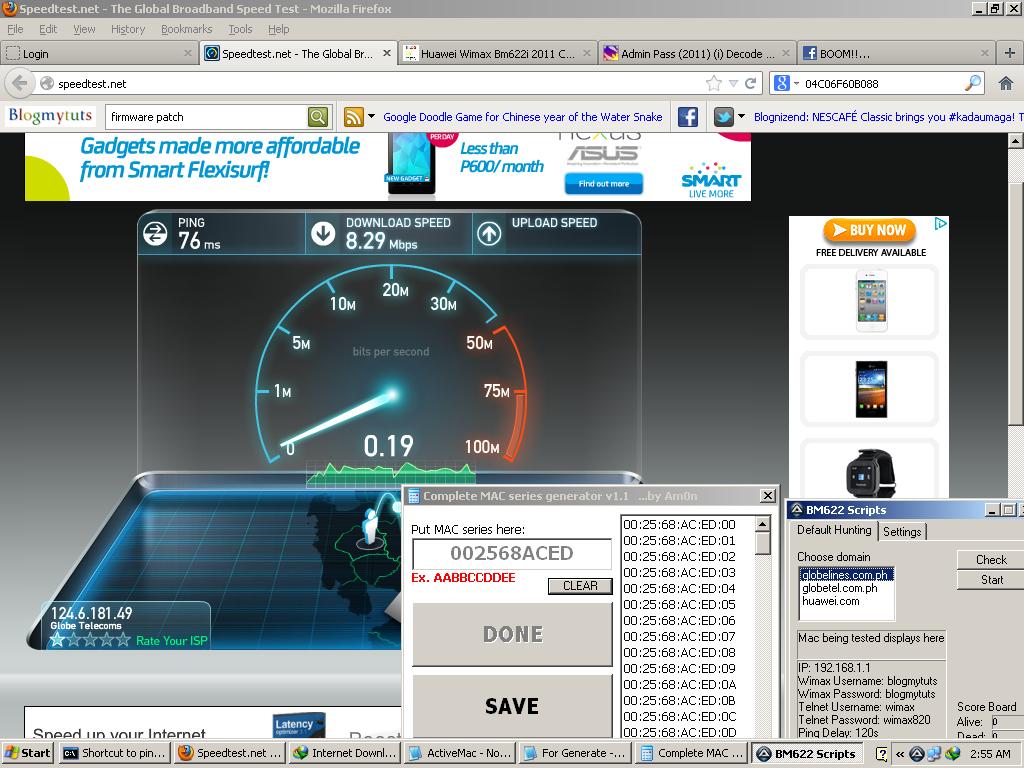Click the help icon in system tray
Screen dimensions: 1024x768
pos(881,753)
